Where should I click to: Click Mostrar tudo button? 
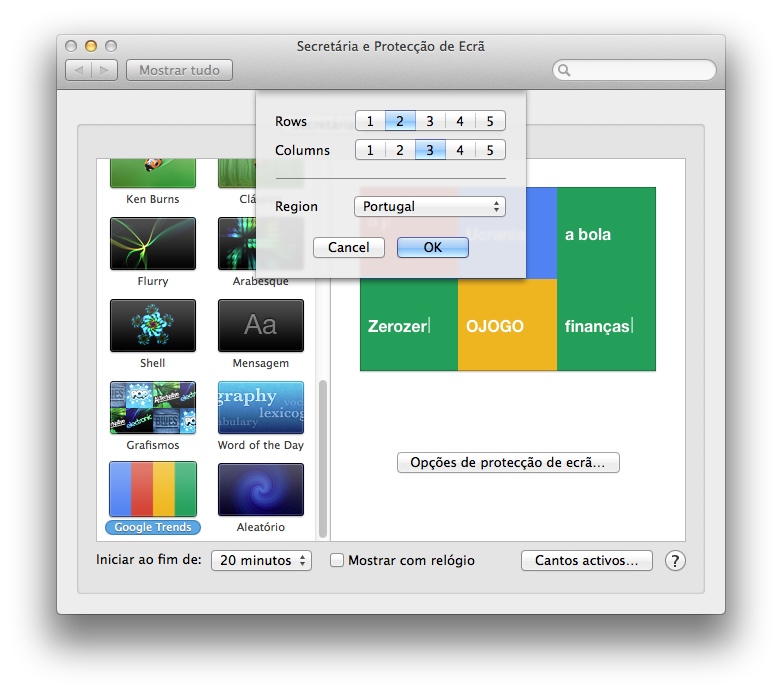pos(180,70)
